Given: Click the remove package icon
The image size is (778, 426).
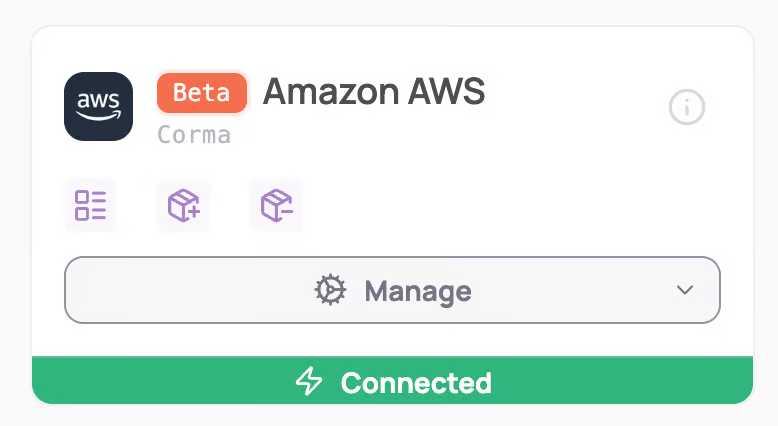Looking at the screenshot, I should tap(276, 206).
